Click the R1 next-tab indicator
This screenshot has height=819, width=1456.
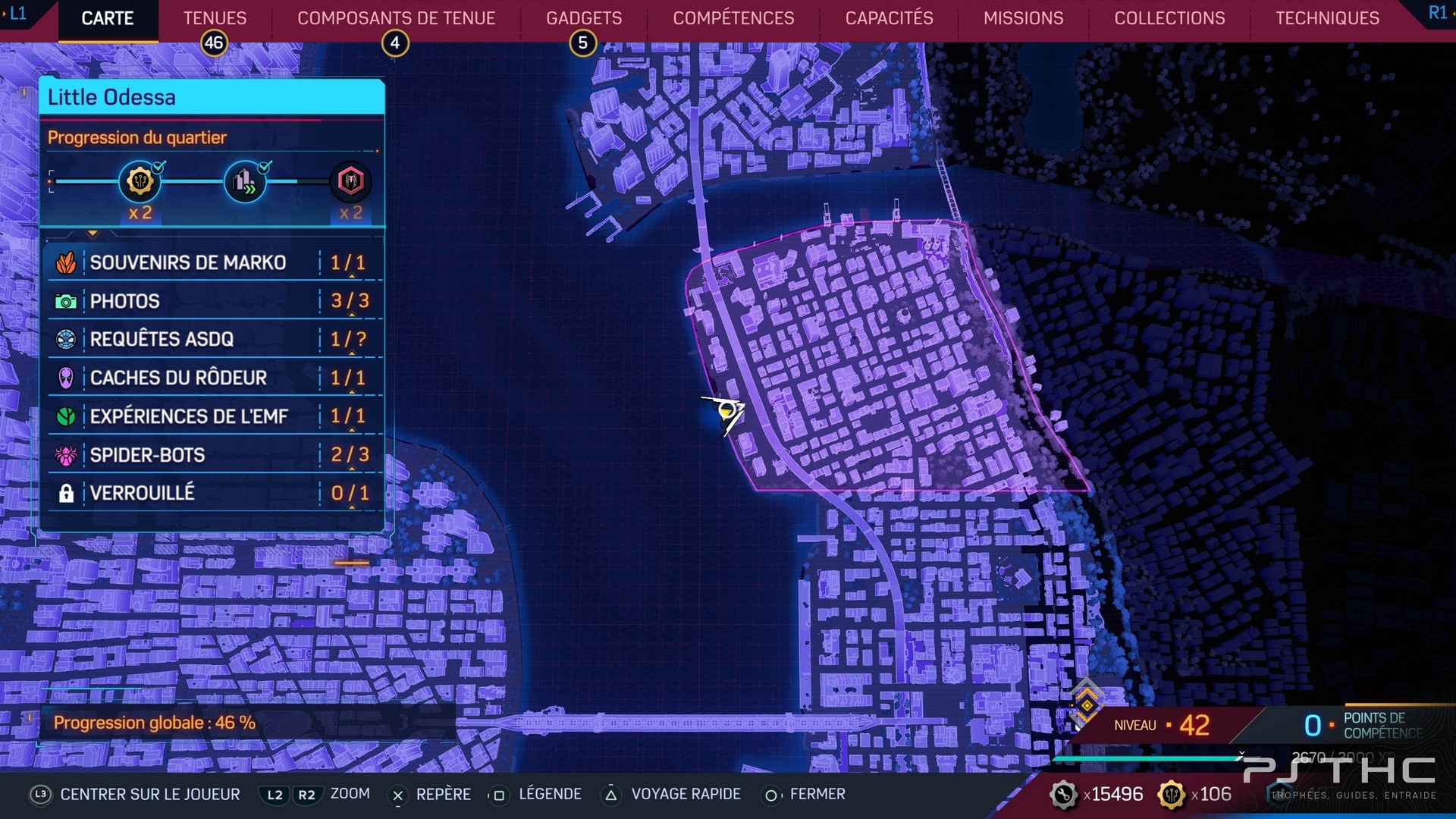(x=1437, y=13)
